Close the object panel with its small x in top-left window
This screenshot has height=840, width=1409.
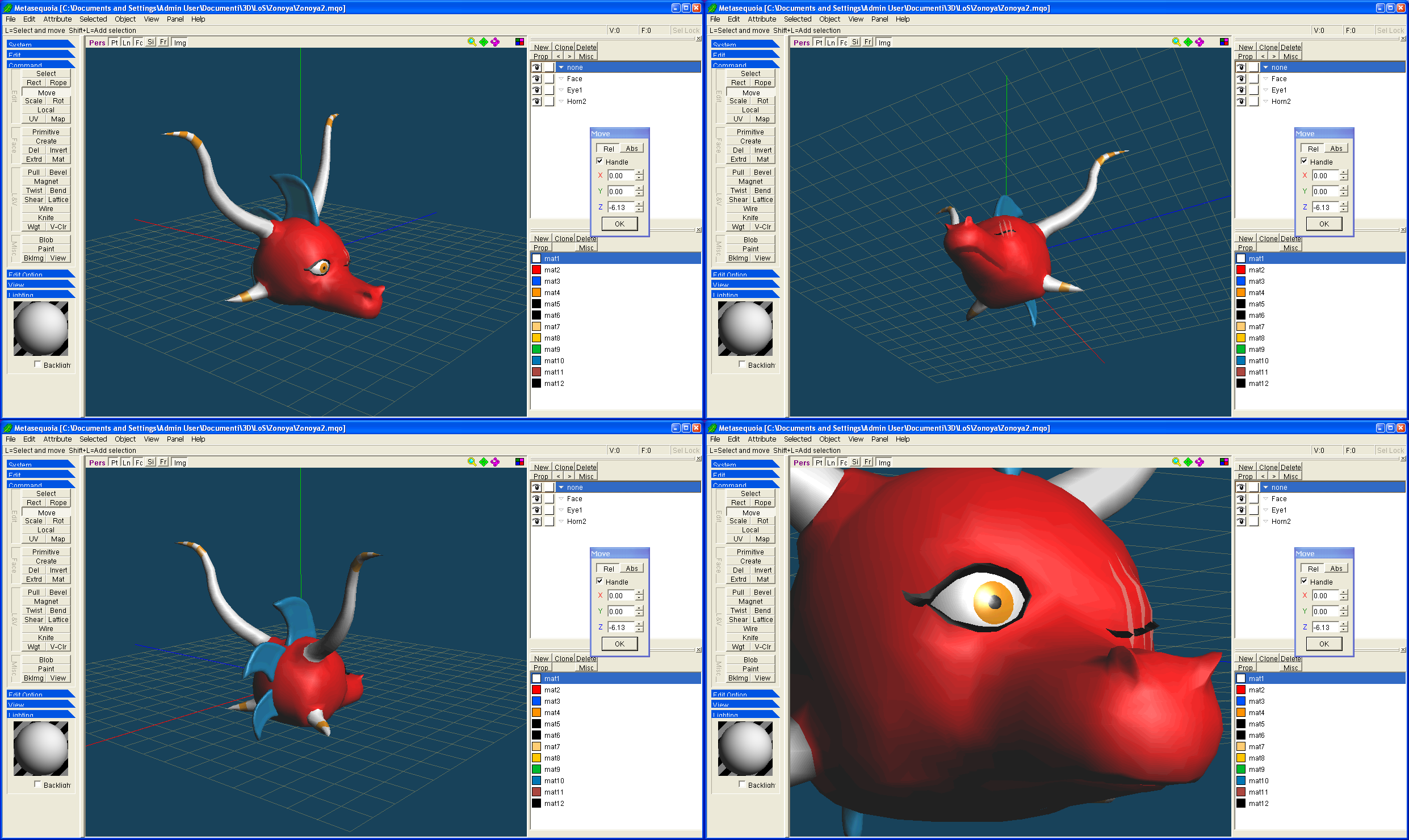(699, 39)
